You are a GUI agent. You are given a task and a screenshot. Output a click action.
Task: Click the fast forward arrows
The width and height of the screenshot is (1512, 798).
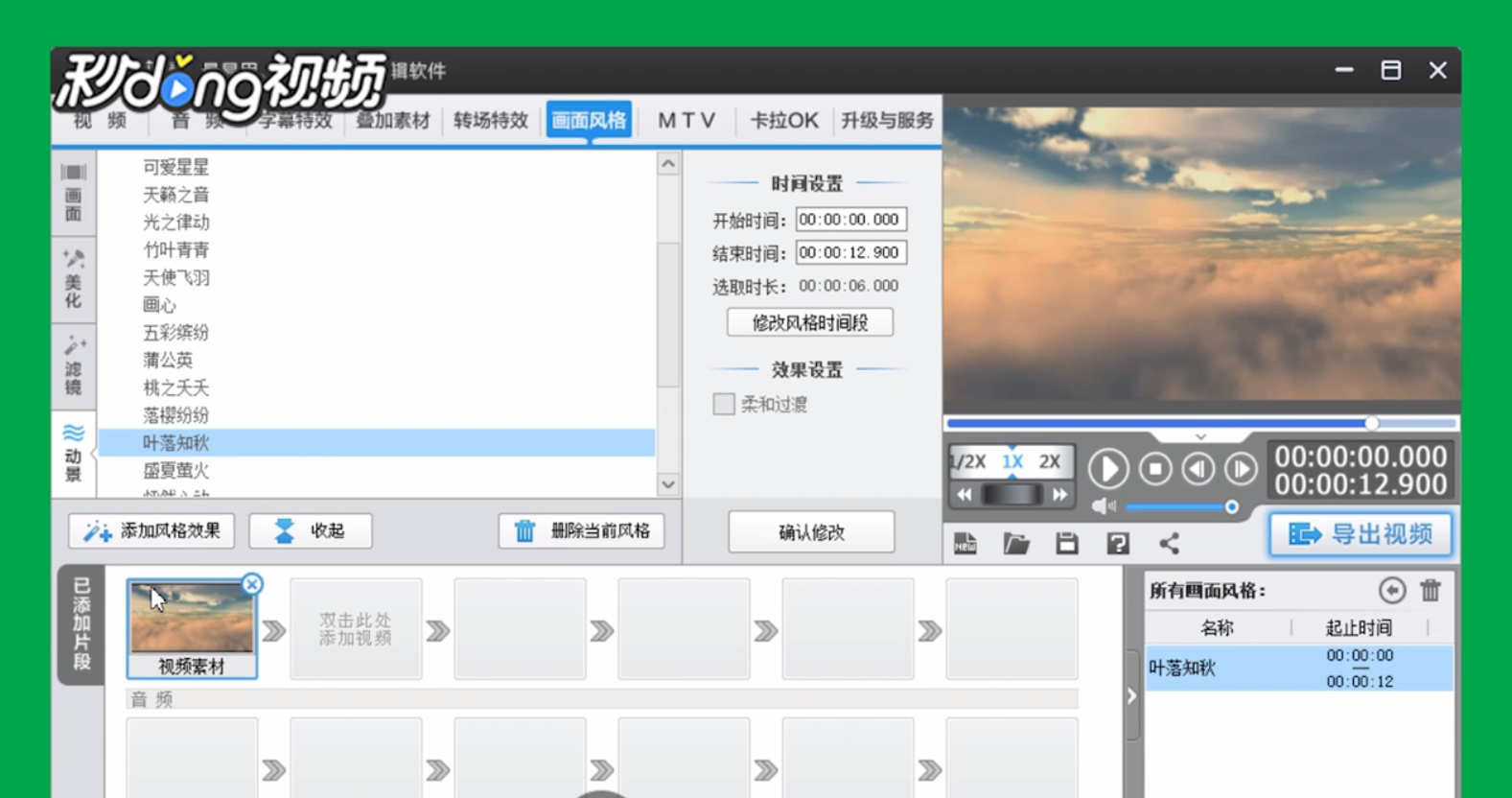1059,495
